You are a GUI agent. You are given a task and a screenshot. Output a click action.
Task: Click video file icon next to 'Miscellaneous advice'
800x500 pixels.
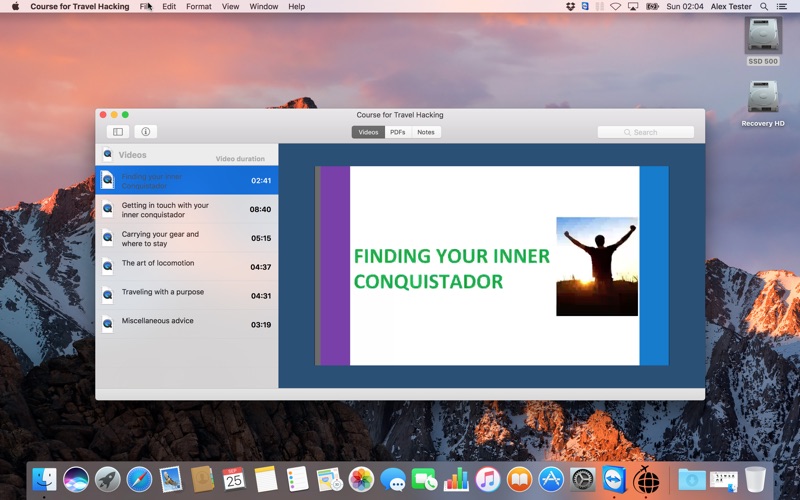tap(108, 323)
